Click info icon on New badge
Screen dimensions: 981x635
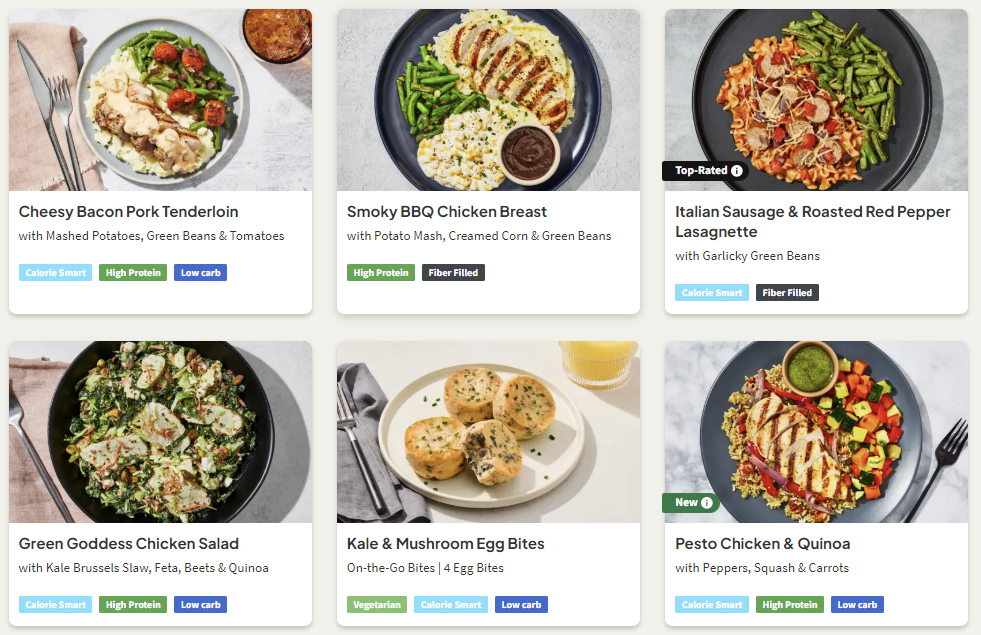coord(707,503)
